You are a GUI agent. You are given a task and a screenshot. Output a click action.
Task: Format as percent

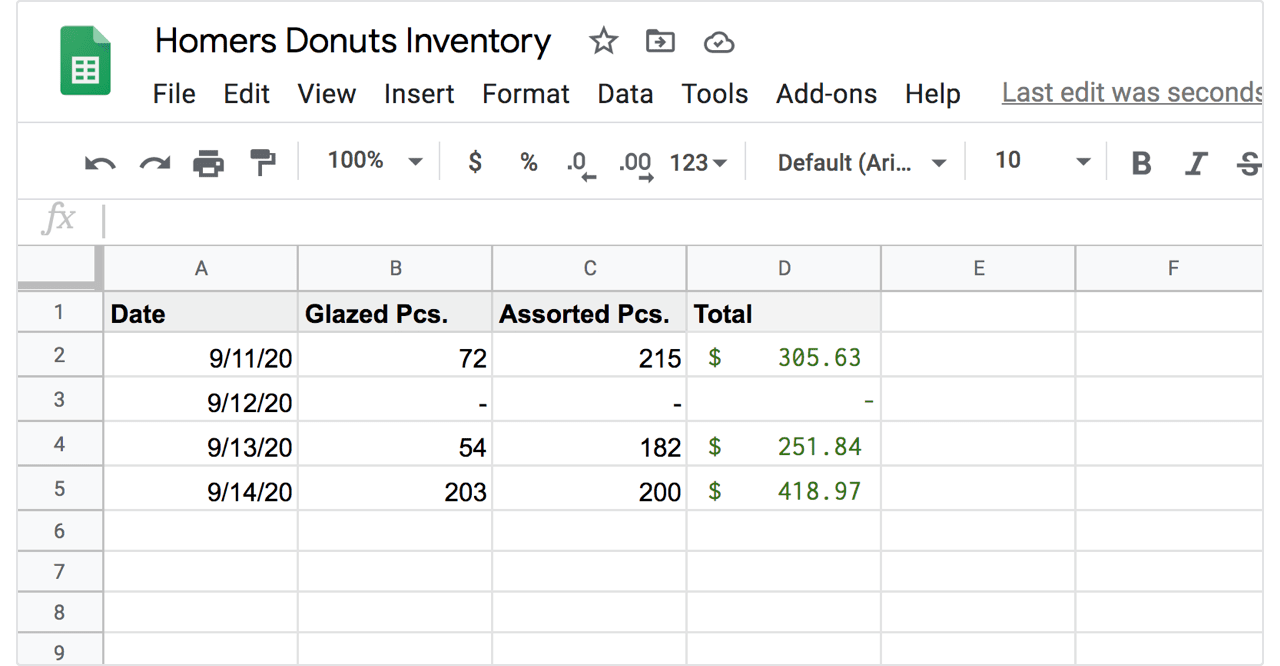tap(529, 163)
